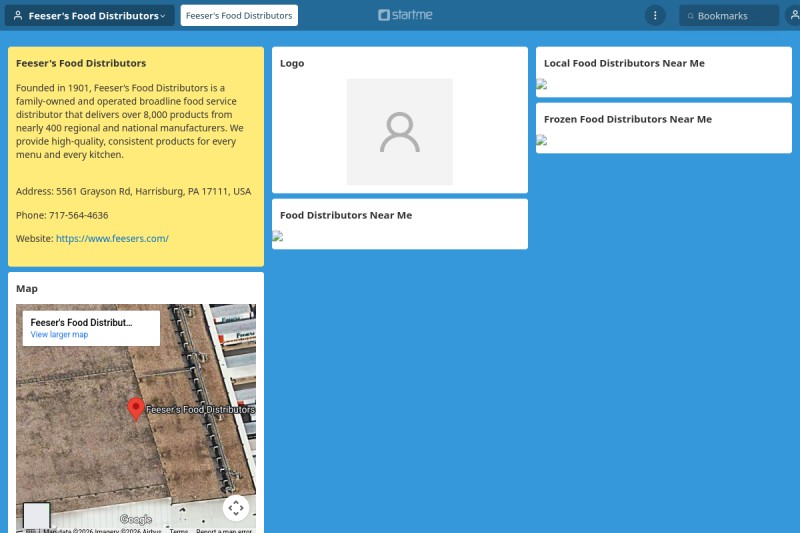Click the start.me logo
Image resolution: width=800 pixels, height=533 pixels.
(x=405, y=15)
